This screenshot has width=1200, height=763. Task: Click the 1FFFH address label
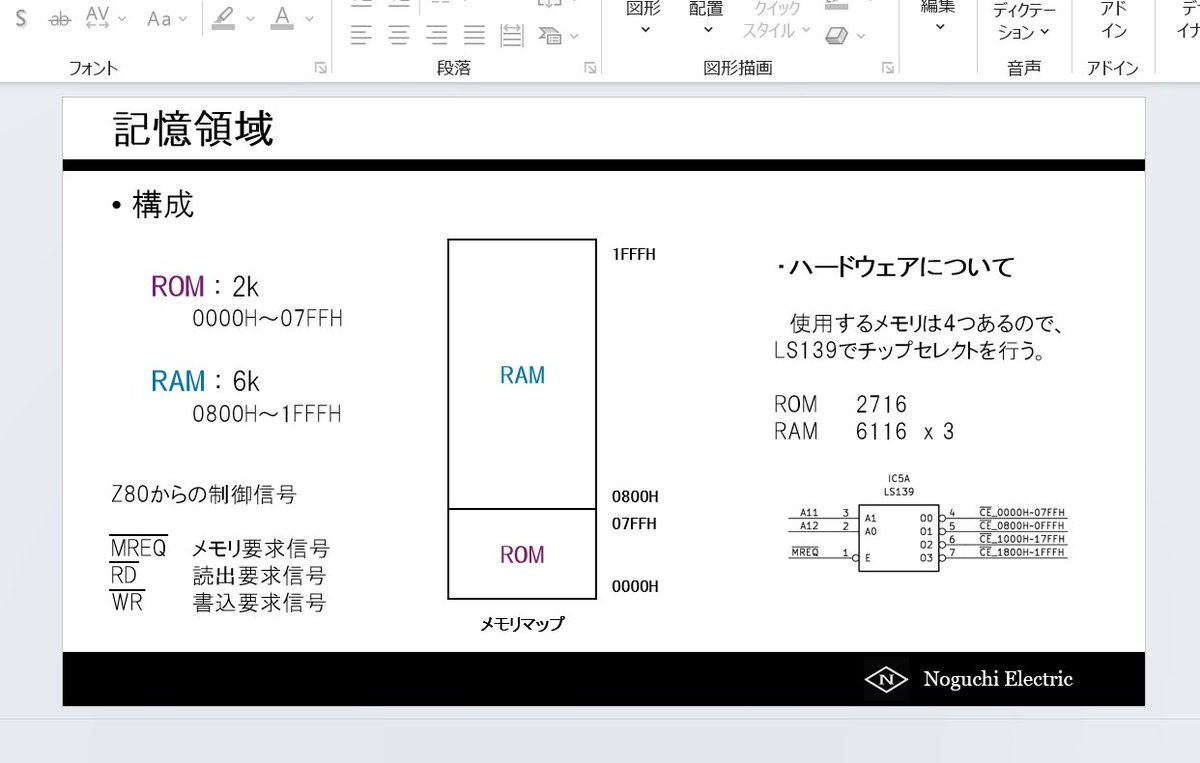pyautogui.click(x=634, y=254)
